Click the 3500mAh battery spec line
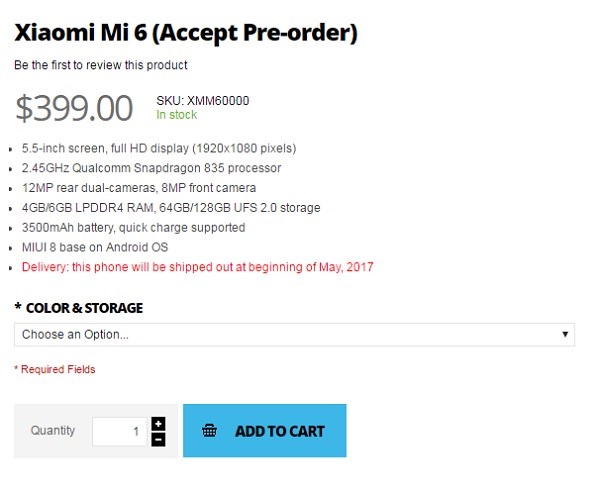 (x=134, y=228)
